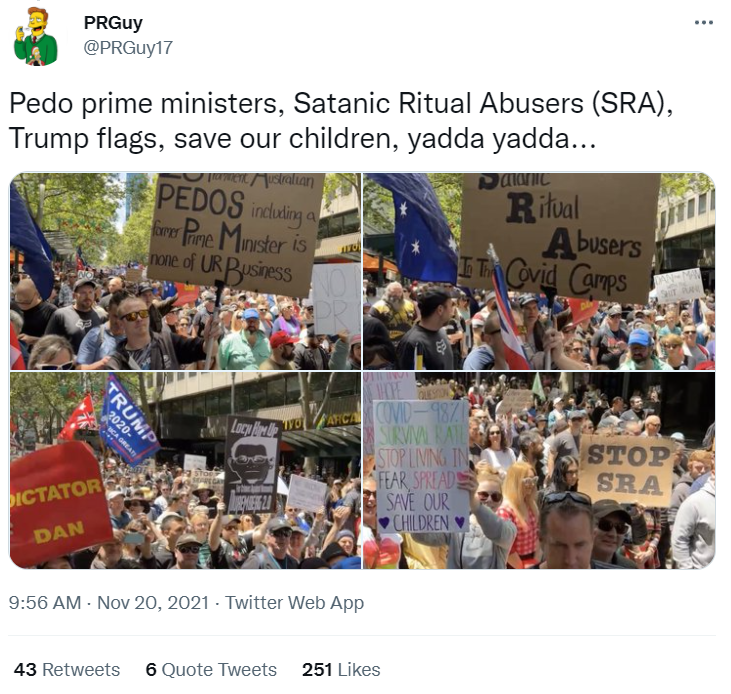Click the @PRGuy17 handle
Viewport: 731px width, 694px height.
(128, 48)
